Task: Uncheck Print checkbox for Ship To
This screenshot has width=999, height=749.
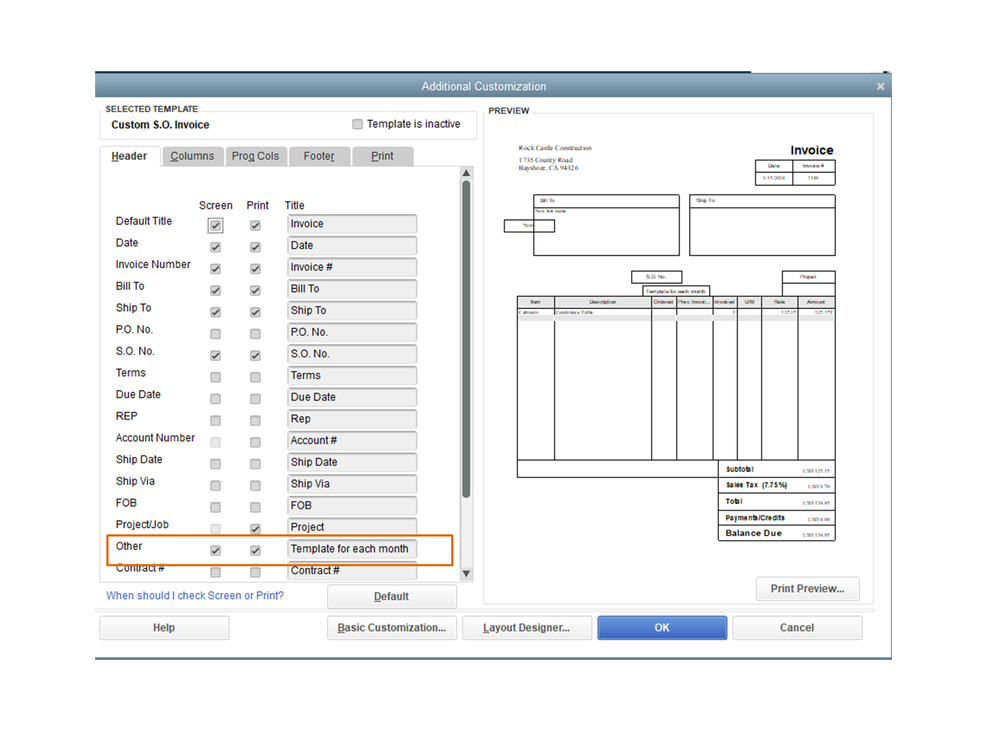Action: point(255,312)
